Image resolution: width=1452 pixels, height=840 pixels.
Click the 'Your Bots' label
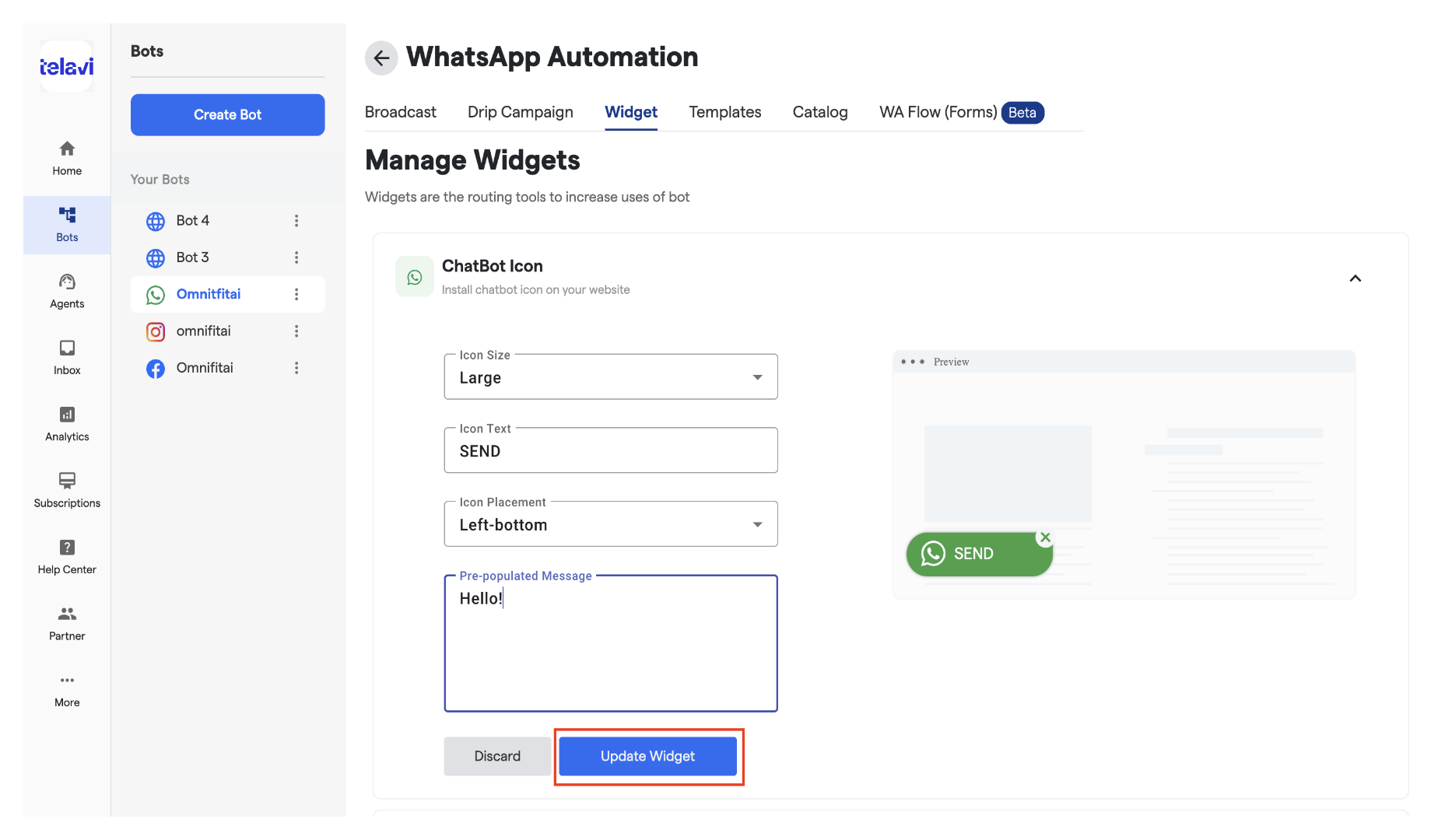[x=160, y=180]
